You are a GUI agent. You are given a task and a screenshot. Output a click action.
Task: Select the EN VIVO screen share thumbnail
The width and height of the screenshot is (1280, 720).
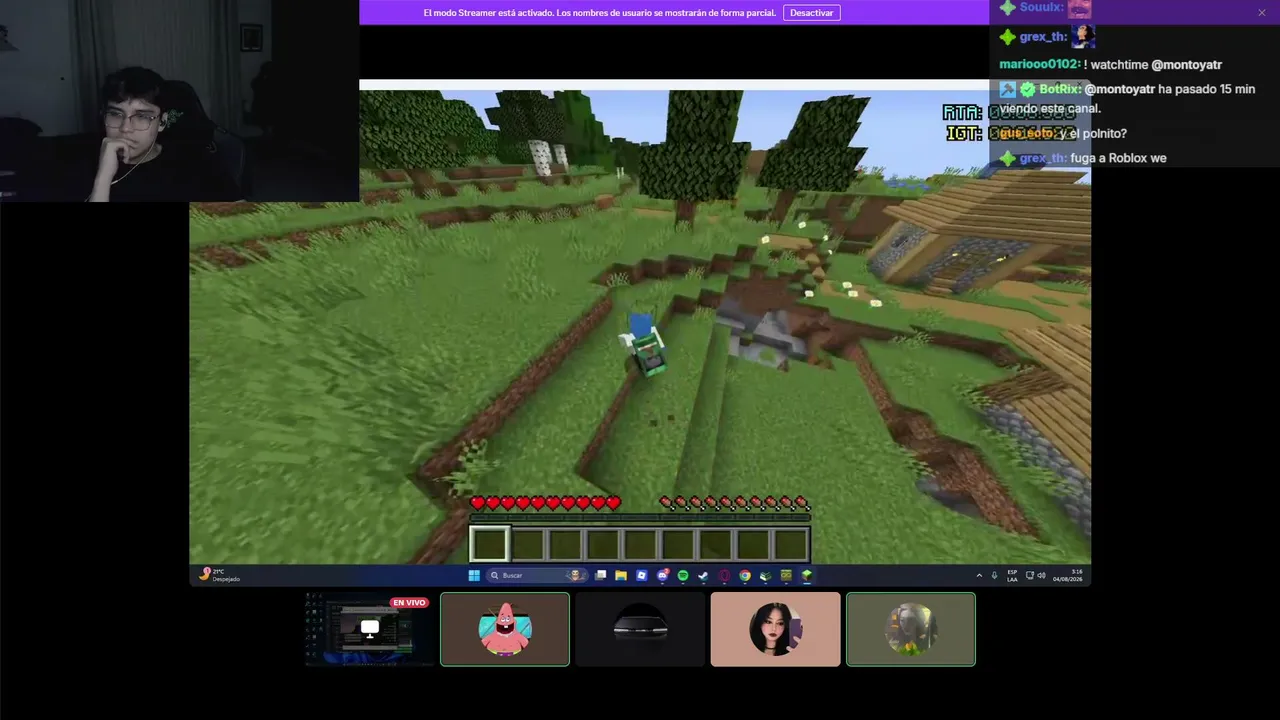tap(370, 629)
